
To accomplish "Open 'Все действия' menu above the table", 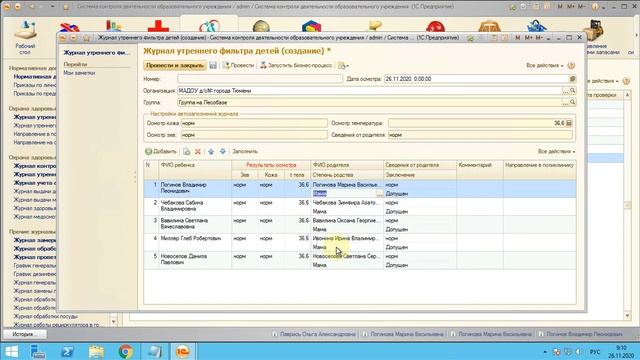I will [556, 151].
